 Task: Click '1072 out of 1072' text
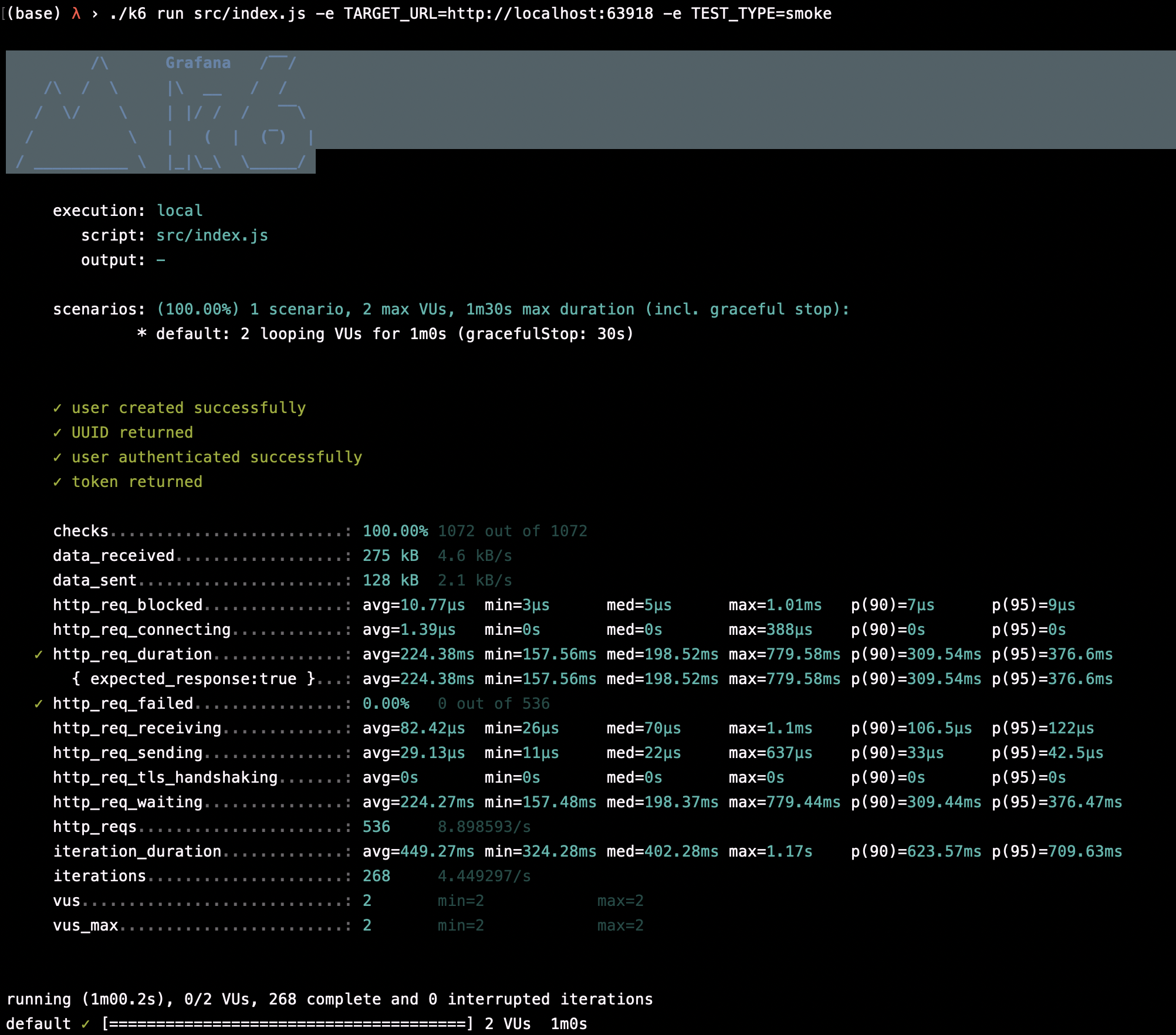pyautogui.click(x=512, y=531)
